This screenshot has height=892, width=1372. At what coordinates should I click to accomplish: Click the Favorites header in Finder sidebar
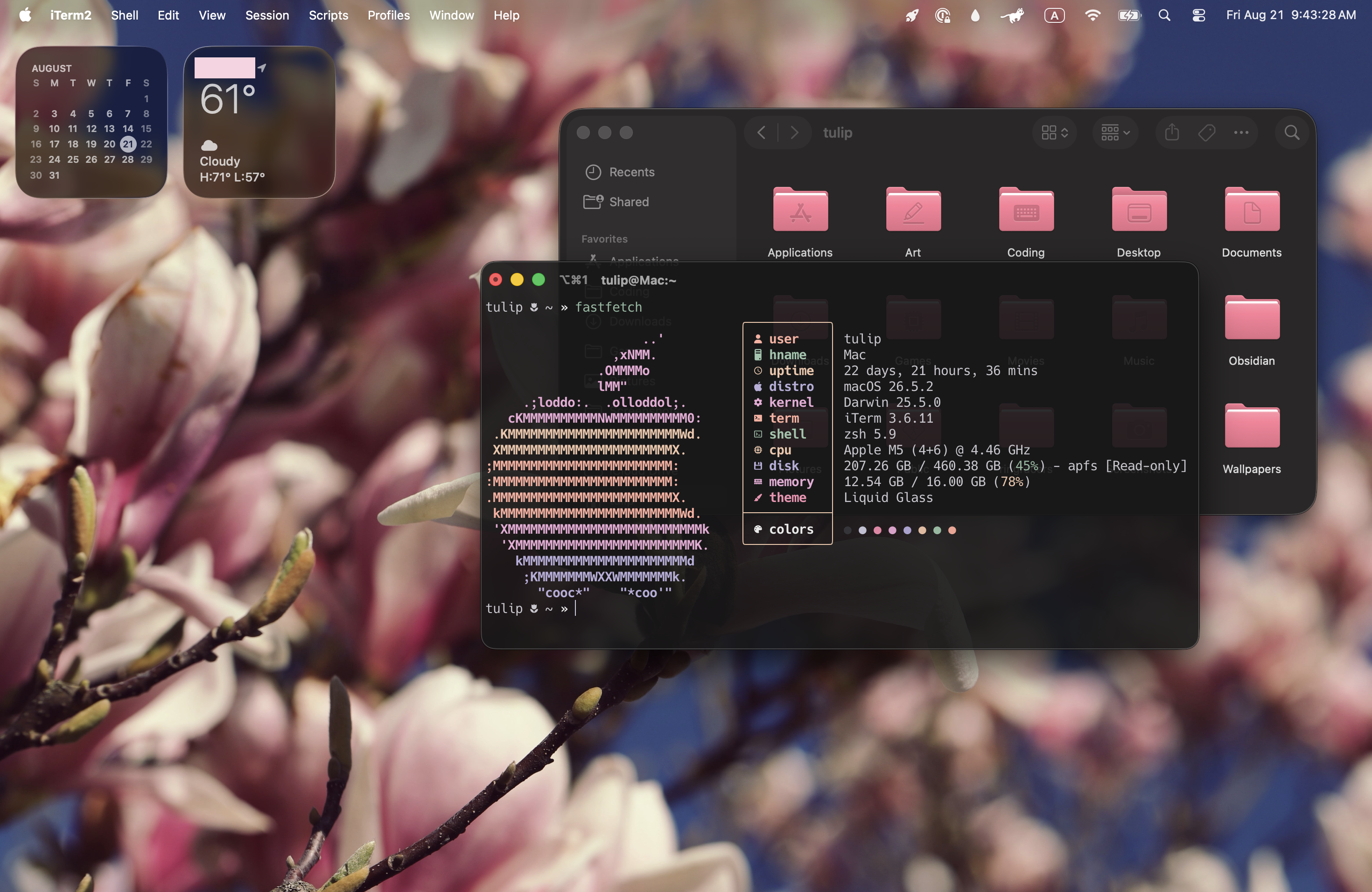[604, 238]
